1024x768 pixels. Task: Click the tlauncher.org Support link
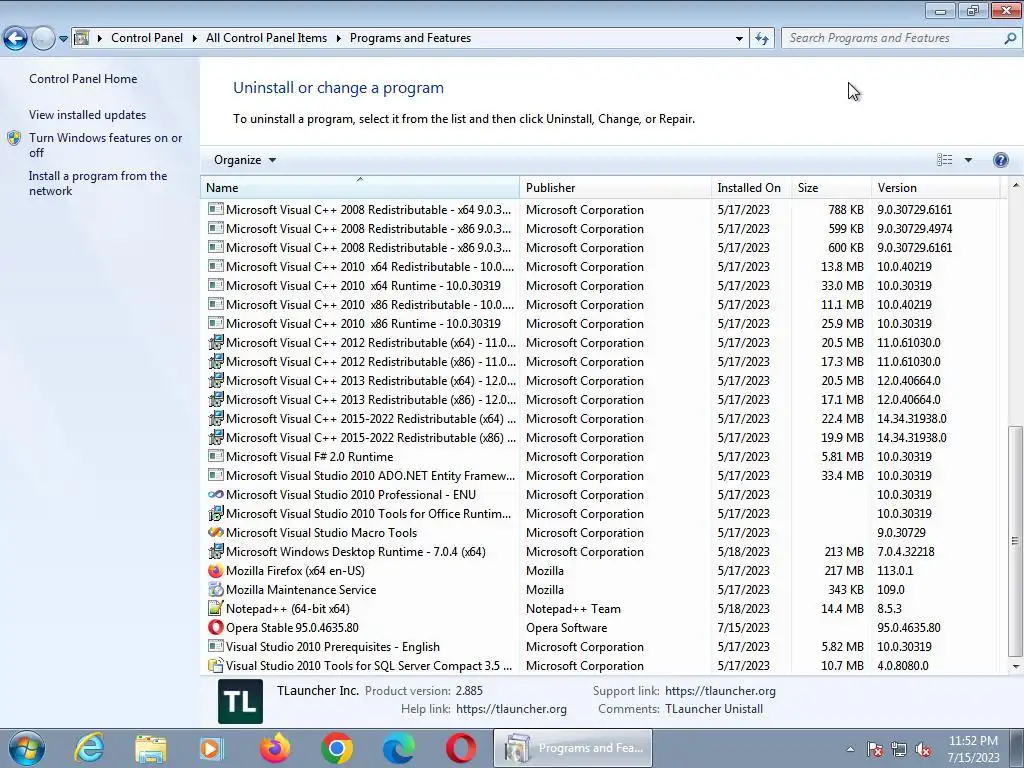click(720, 690)
